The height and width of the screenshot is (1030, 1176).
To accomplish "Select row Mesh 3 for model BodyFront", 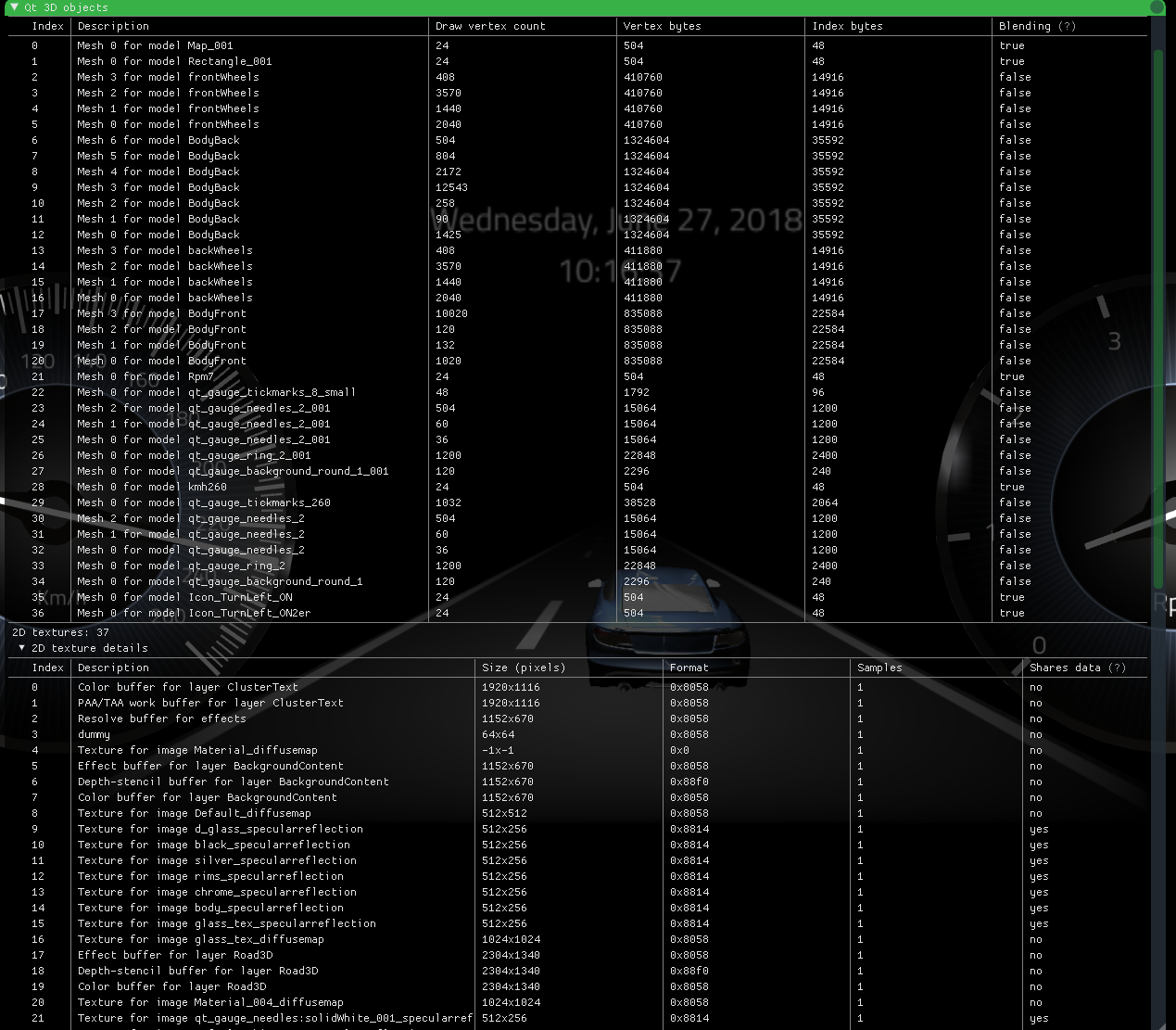I will pos(161,313).
